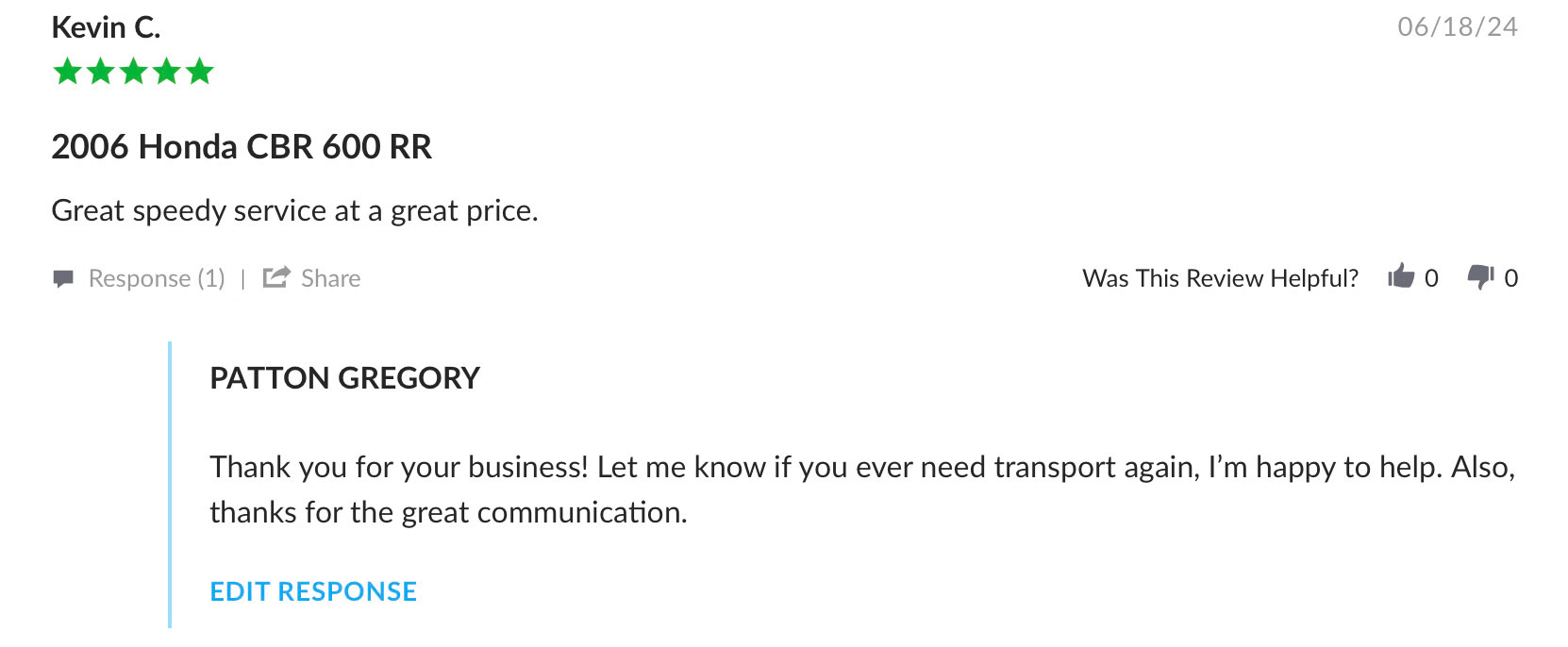Click the "Great speedy service" review text
1568x647 pixels.
click(x=294, y=210)
